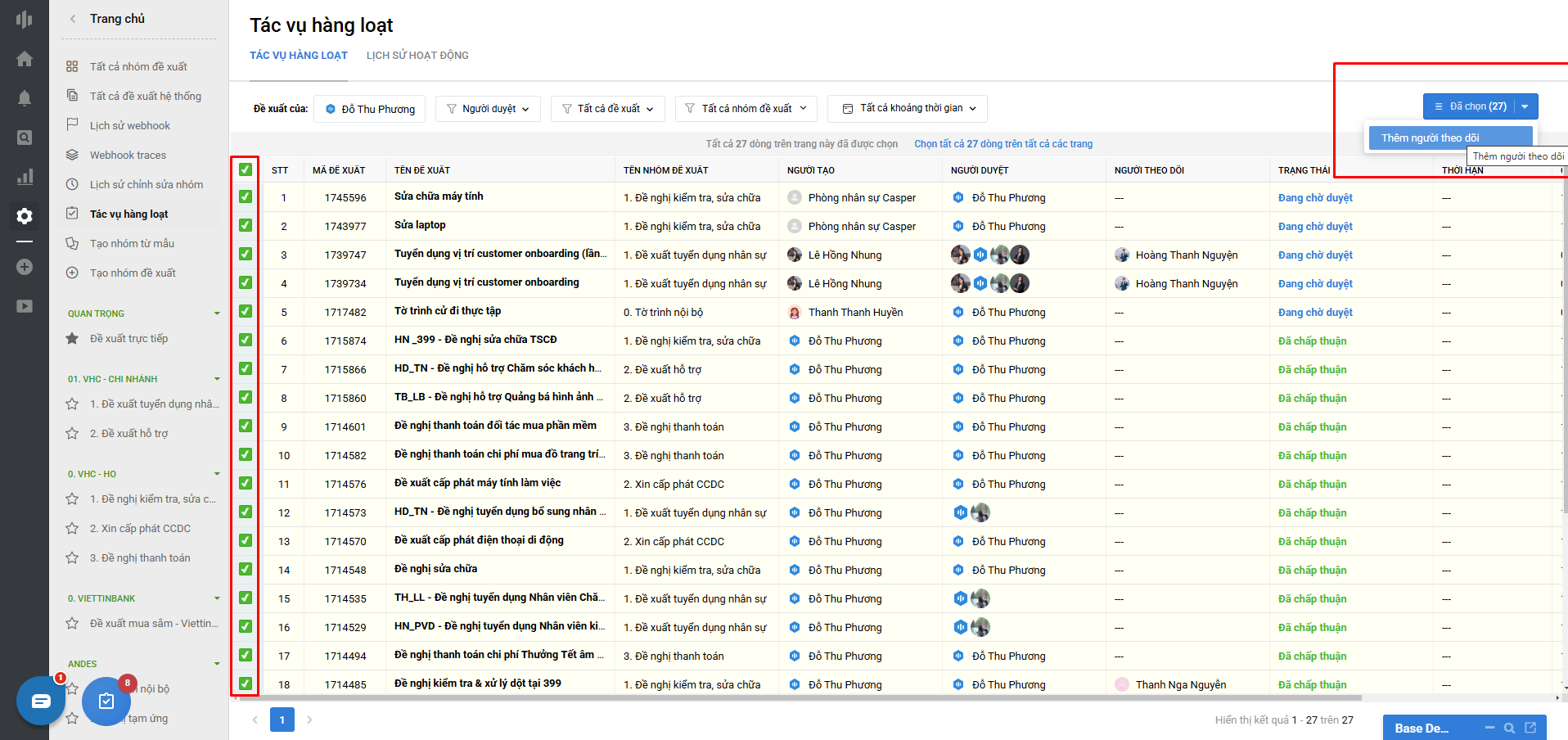Uncheck the row for Sửa chữa máy tính
Viewport: 1568px width, 740px height.
[246, 196]
